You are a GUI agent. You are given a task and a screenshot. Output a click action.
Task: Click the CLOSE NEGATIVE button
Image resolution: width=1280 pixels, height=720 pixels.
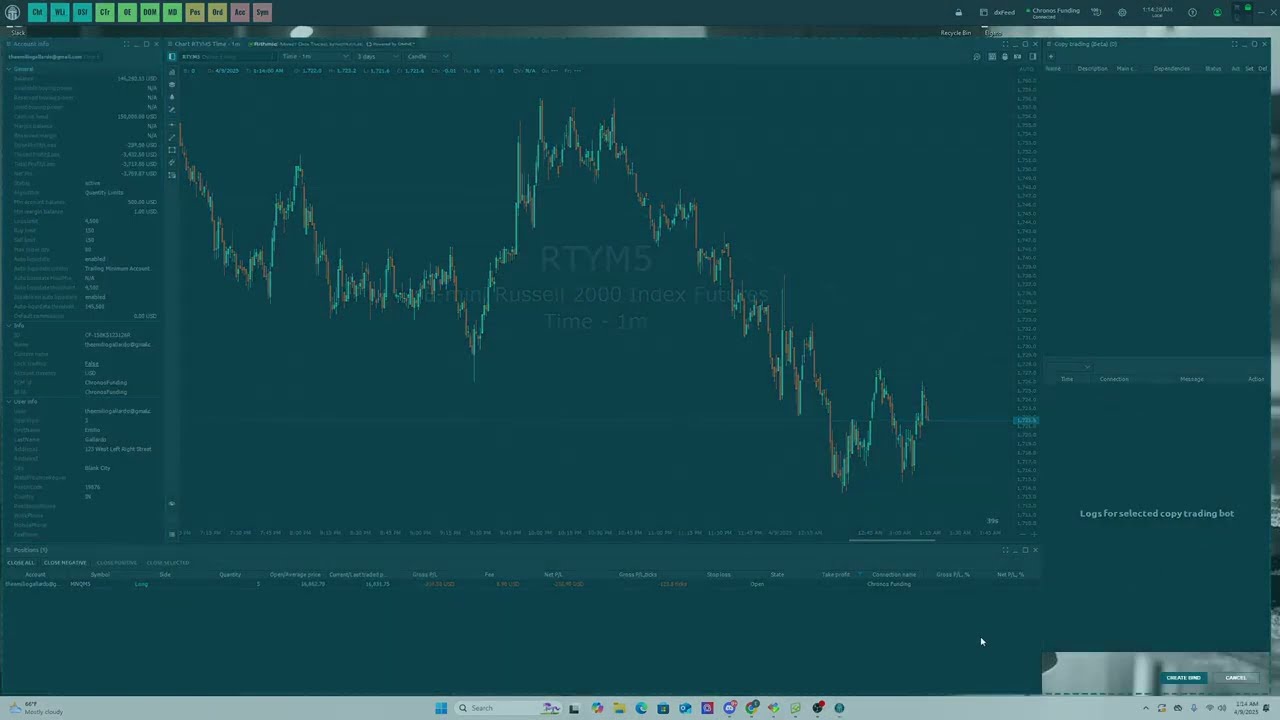pyautogui.click(x=65, y=562)
